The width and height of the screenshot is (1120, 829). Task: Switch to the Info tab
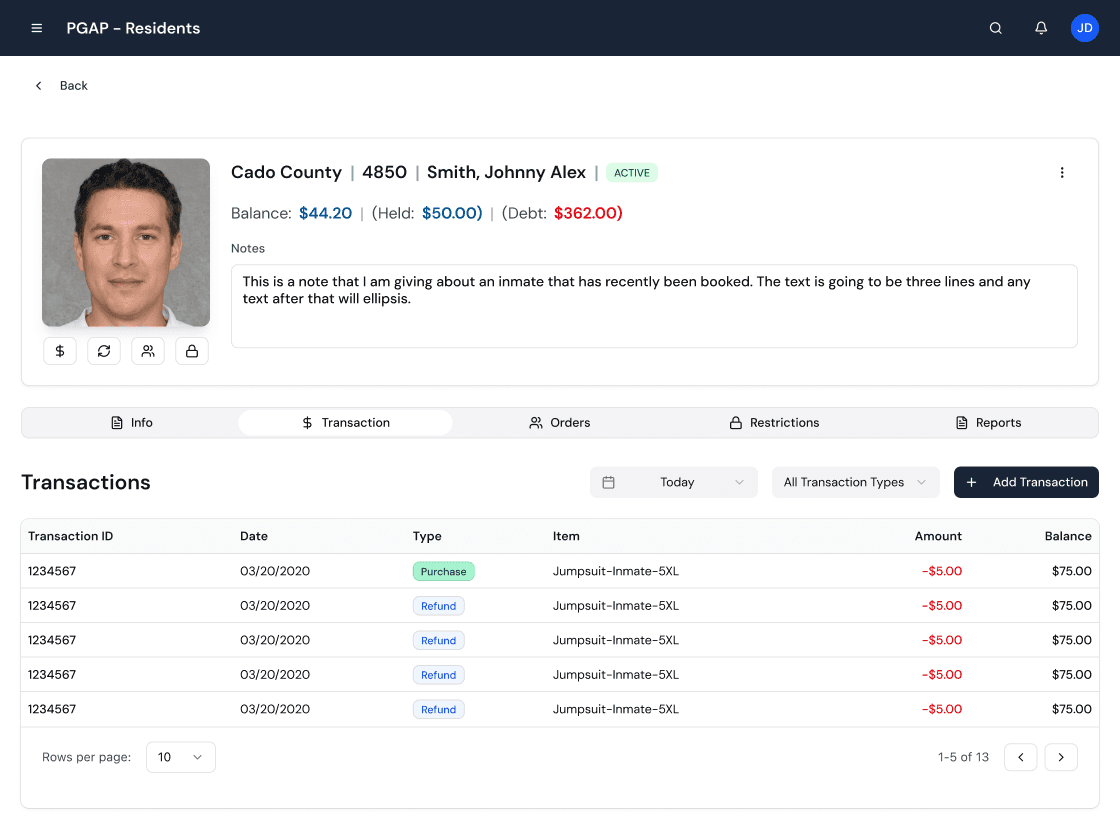(x=131, y=423)
